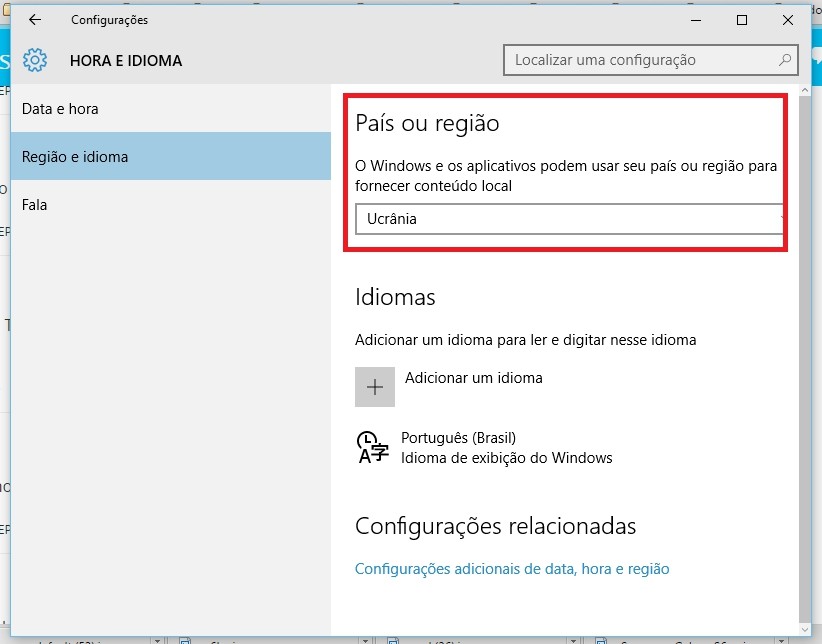Select Região e idioma in the sidebar
Image resolution: width=822 pixels, height=644 pixels.
click(75, 157)
